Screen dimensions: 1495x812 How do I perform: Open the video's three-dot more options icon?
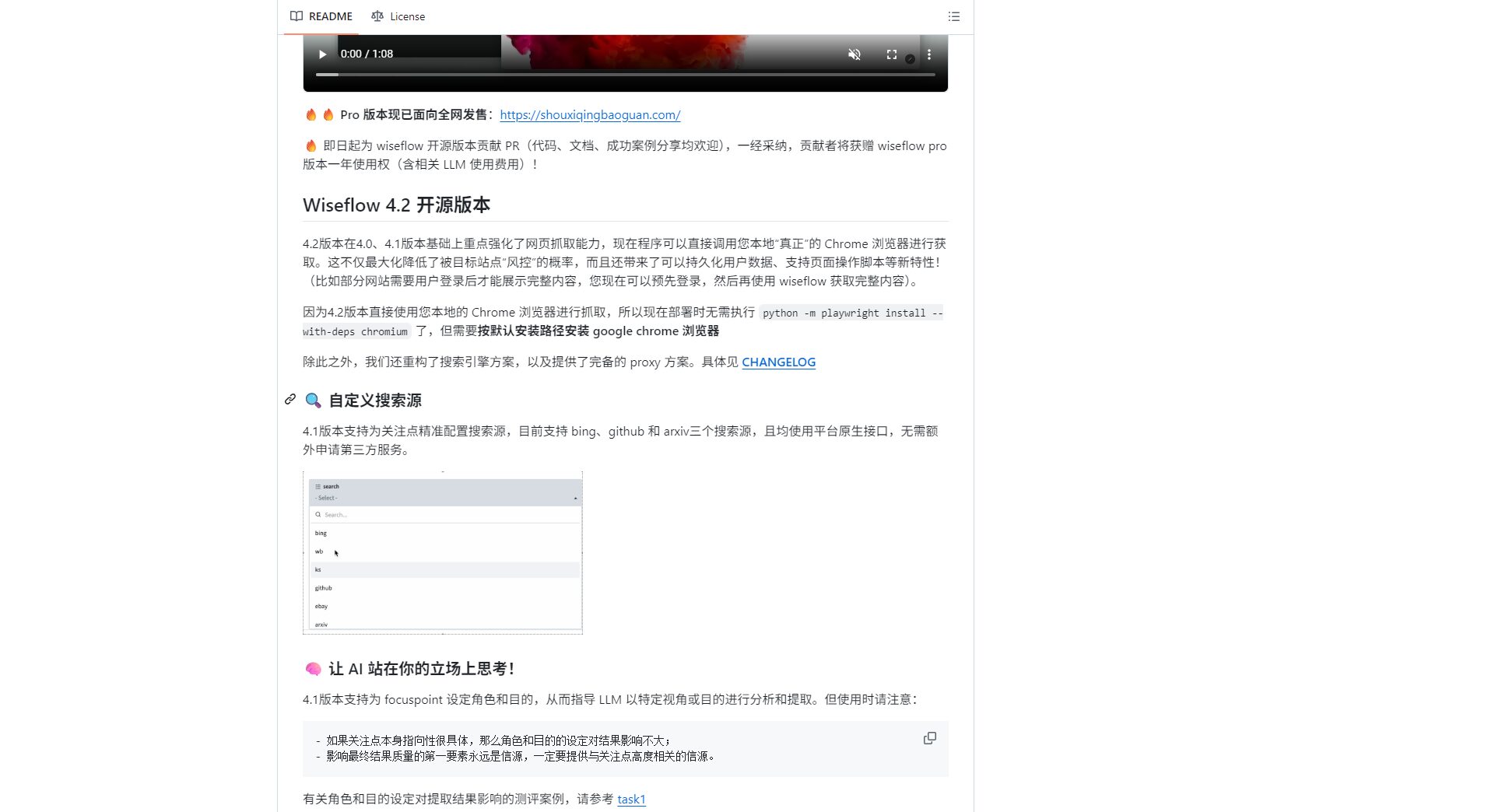pyautogui.click(x=928, y=54)
